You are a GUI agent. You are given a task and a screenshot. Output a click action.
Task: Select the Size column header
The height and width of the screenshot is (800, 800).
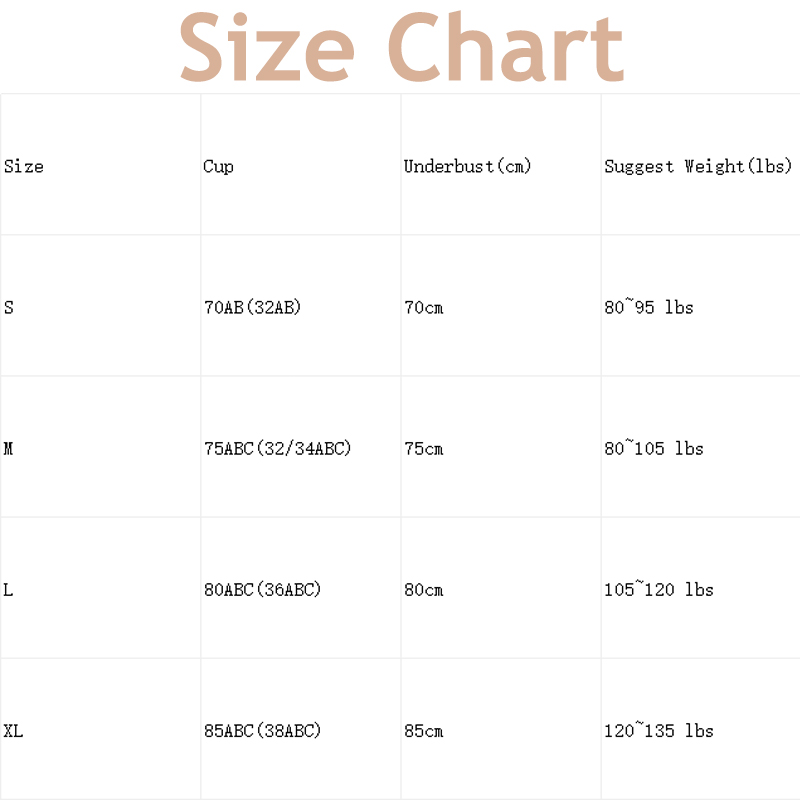tap(101, 164)
